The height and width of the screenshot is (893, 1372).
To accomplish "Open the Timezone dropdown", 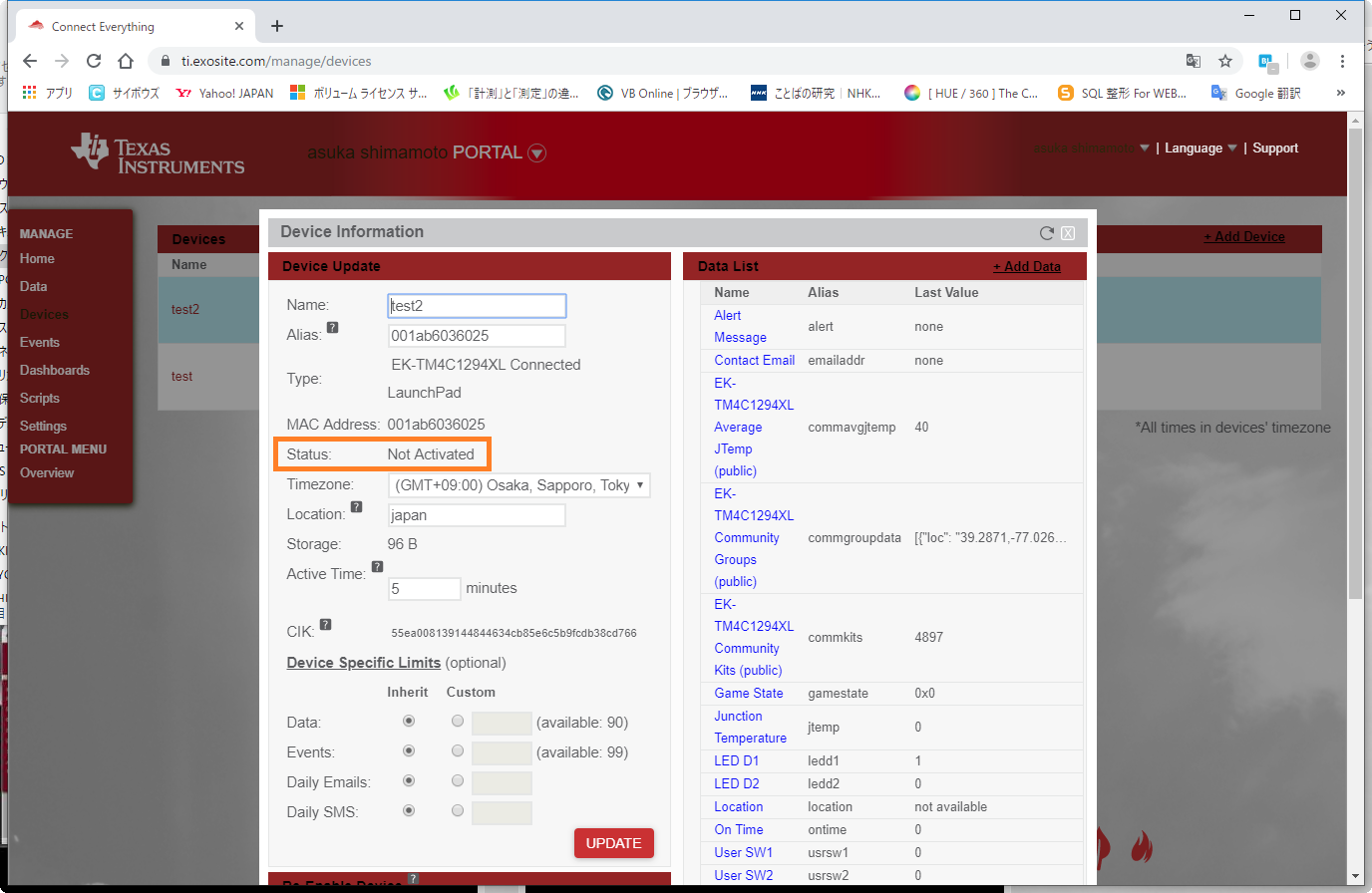I will point(519,485).
